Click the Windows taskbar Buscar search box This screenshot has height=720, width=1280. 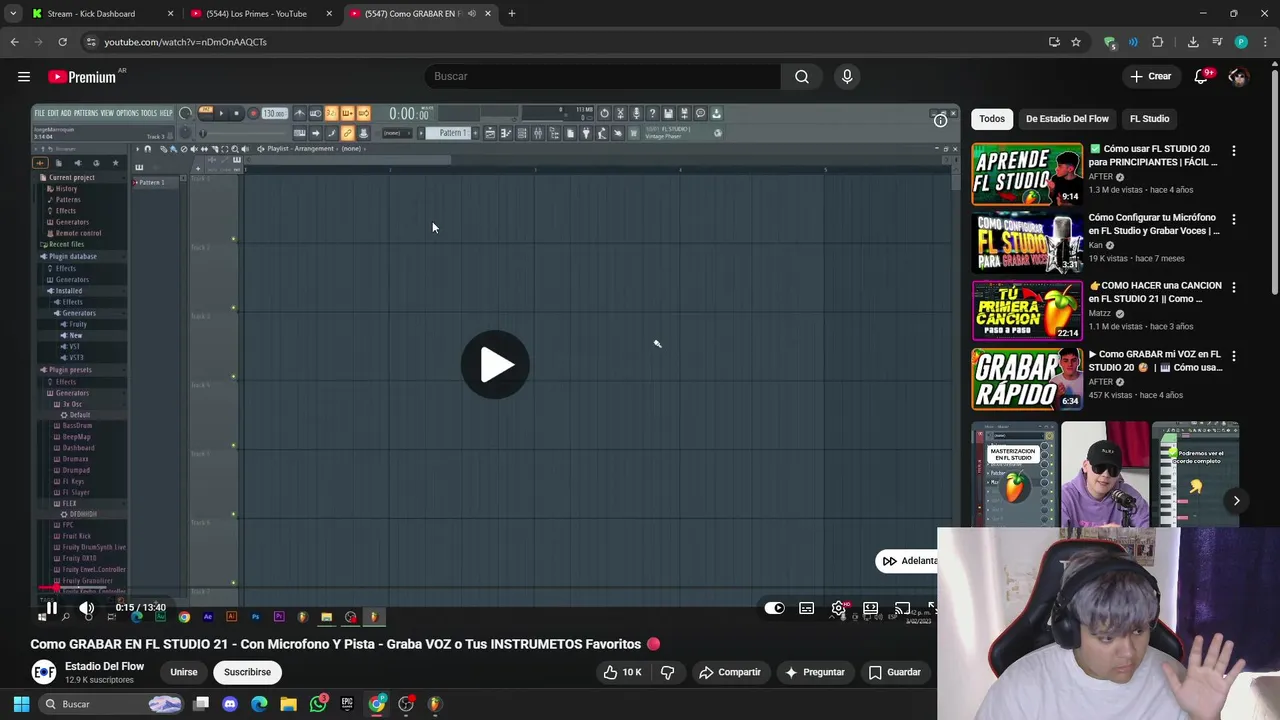(x=113, y=704)
